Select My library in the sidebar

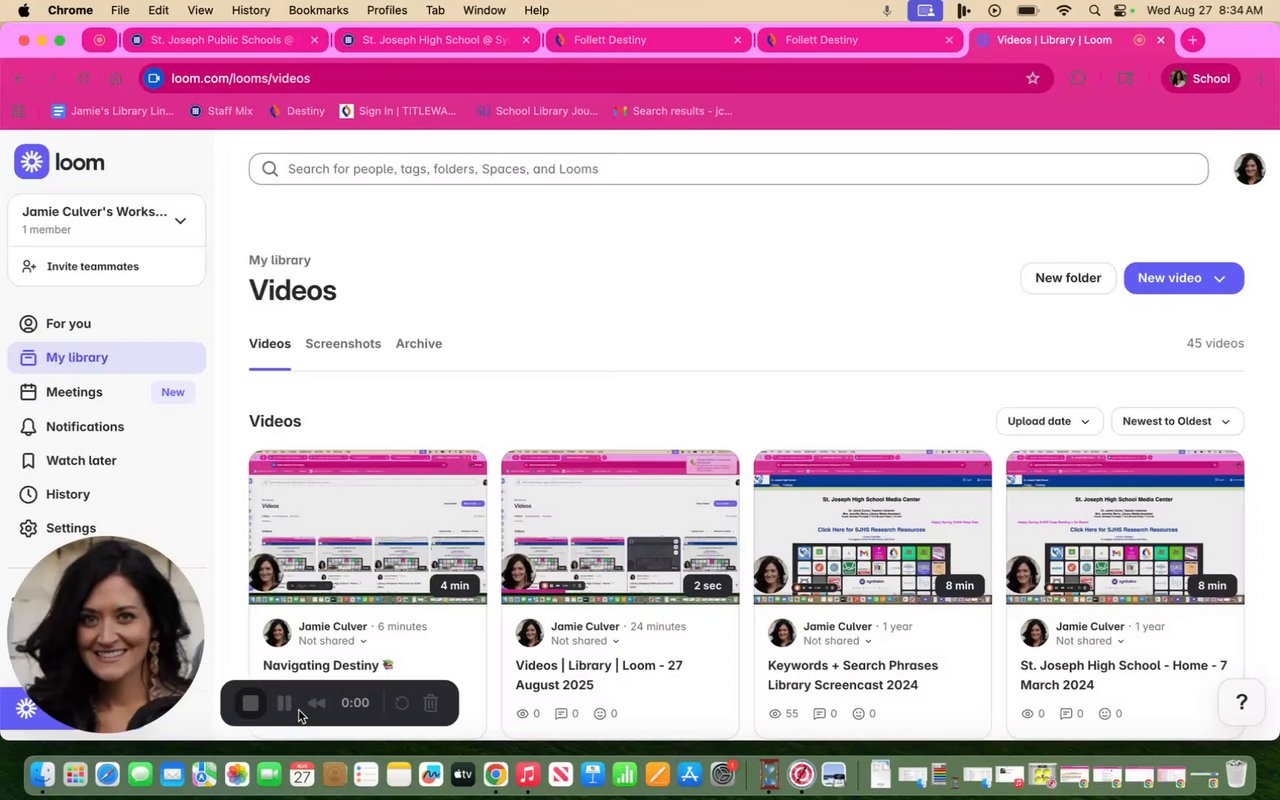coord(106,357)
